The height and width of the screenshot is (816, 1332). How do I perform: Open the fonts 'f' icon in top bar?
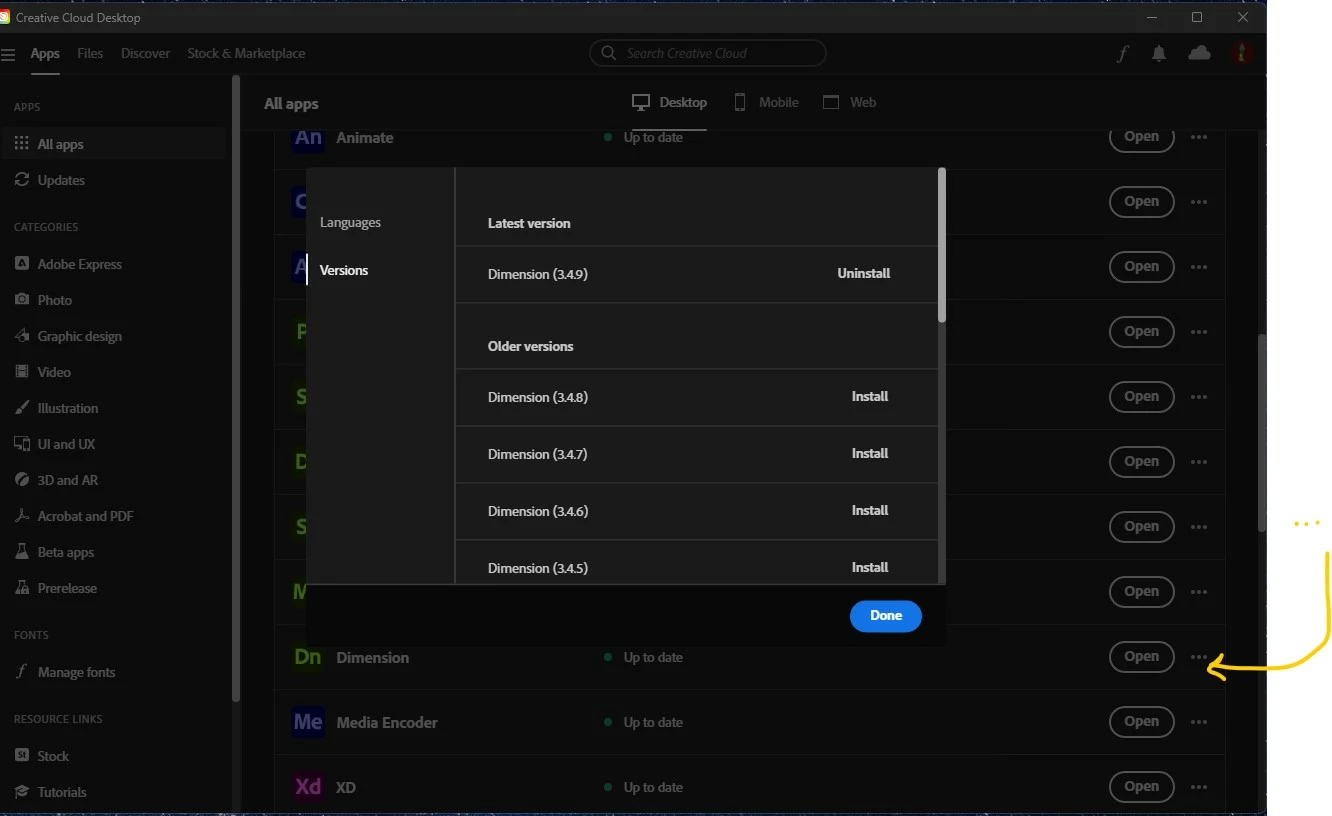tap(1123, 54)
